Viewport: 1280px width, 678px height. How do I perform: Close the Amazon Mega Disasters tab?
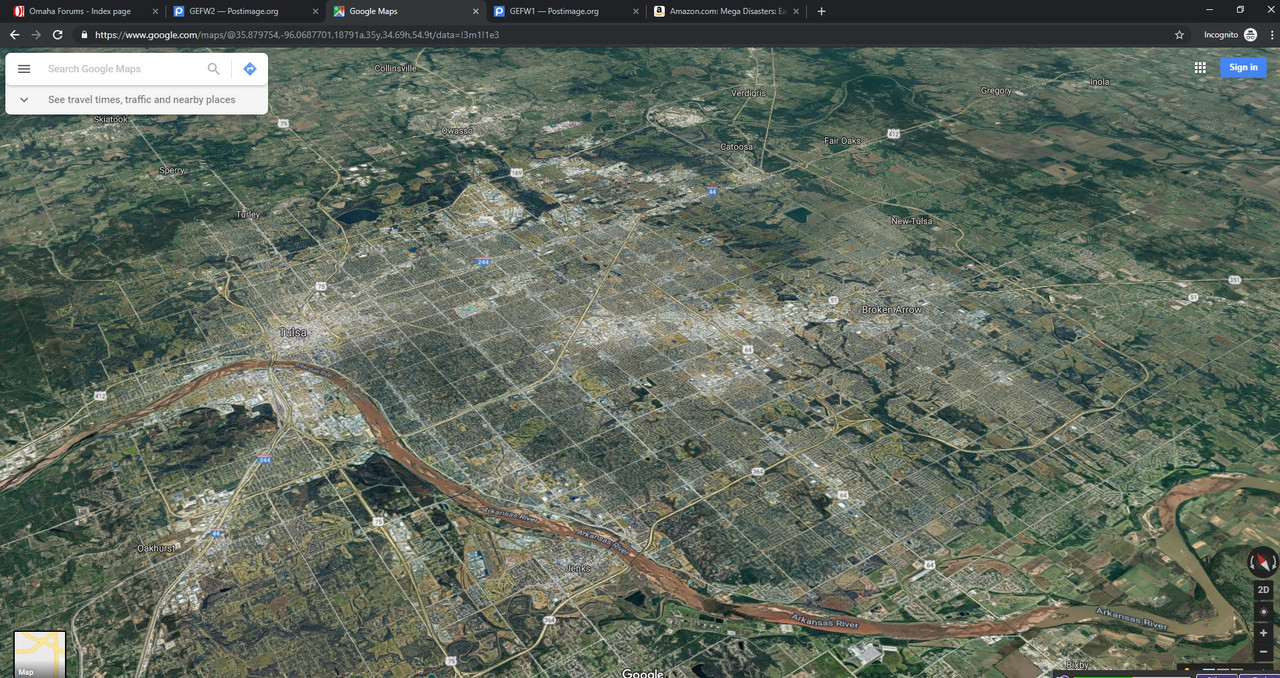click(x=795, y=11)
